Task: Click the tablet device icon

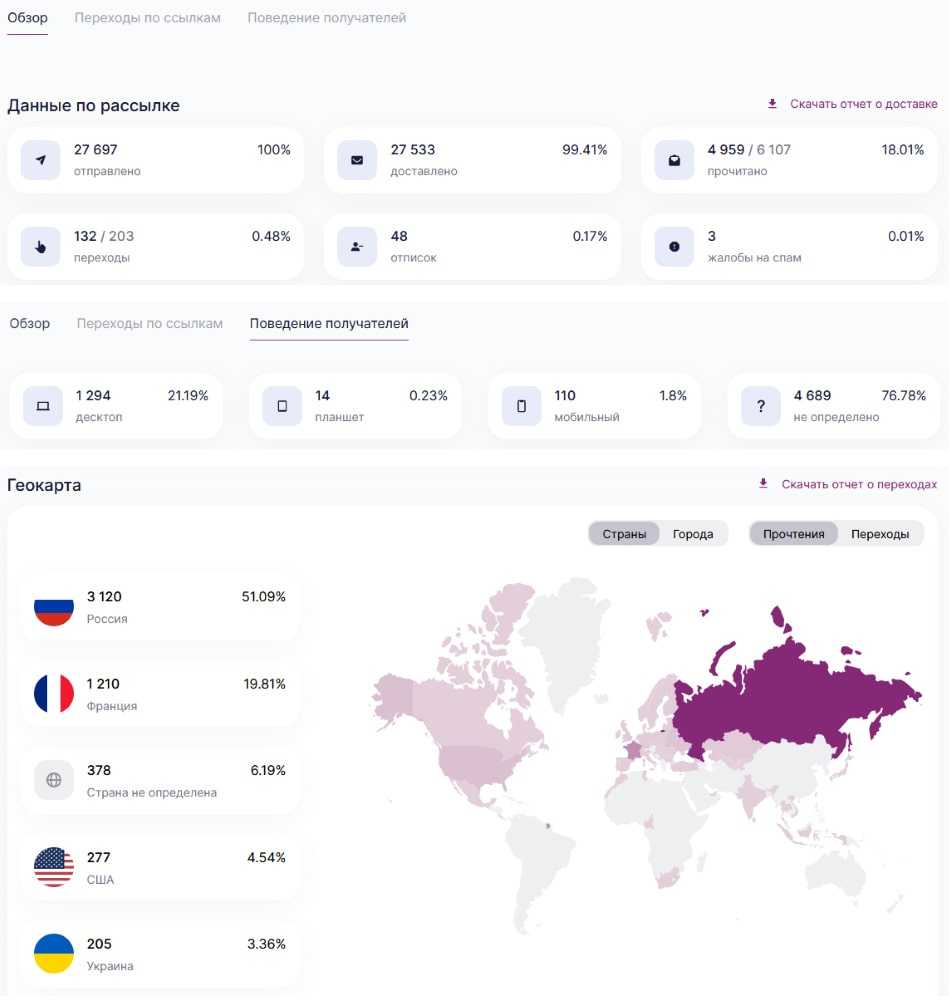Action: [x=282, y=406]
